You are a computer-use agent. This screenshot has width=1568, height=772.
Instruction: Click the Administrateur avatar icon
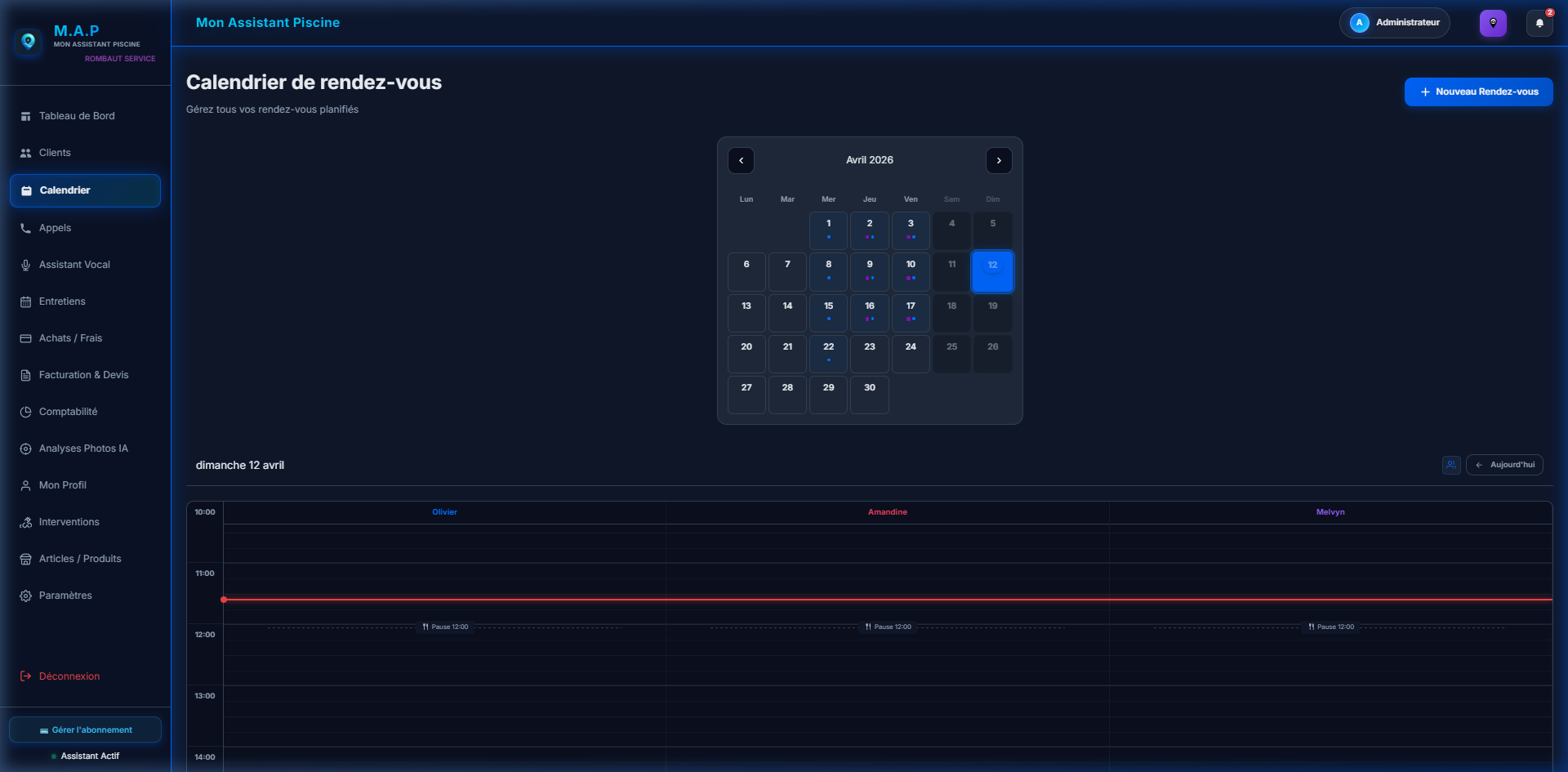[1359, 23]
